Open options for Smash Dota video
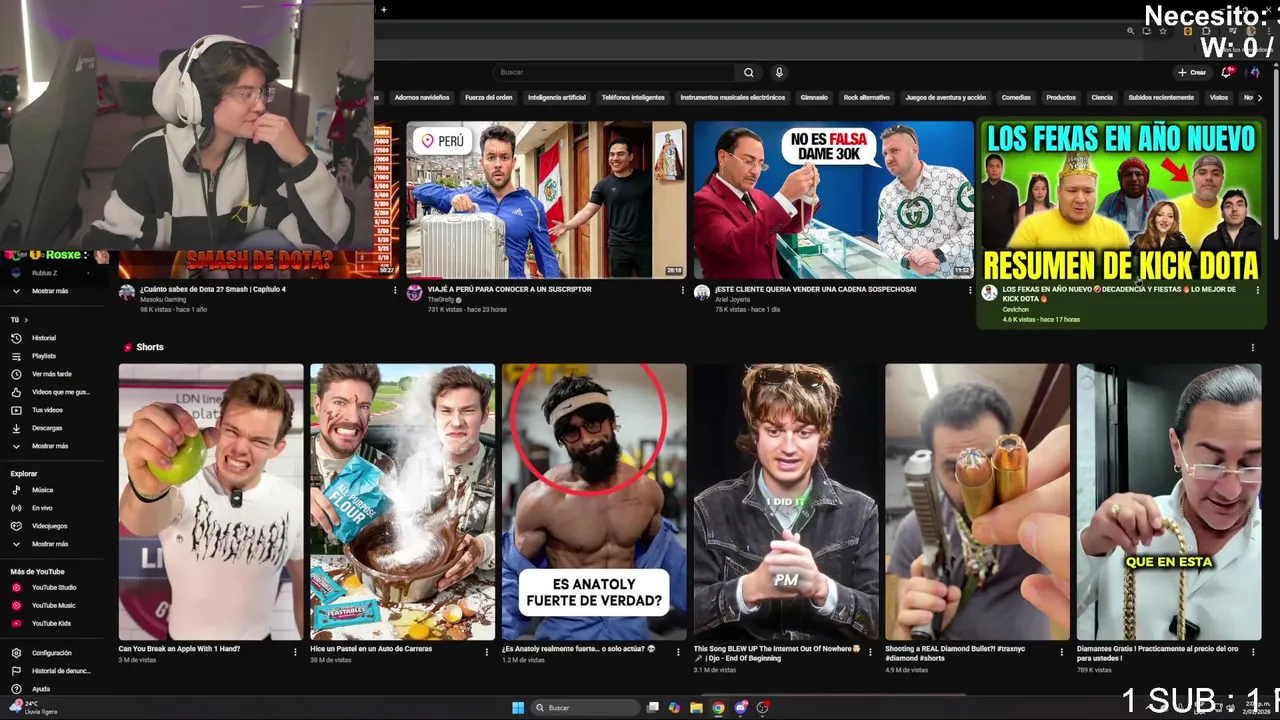This screenshot has height=720, width=1280. tap(395, 290)
